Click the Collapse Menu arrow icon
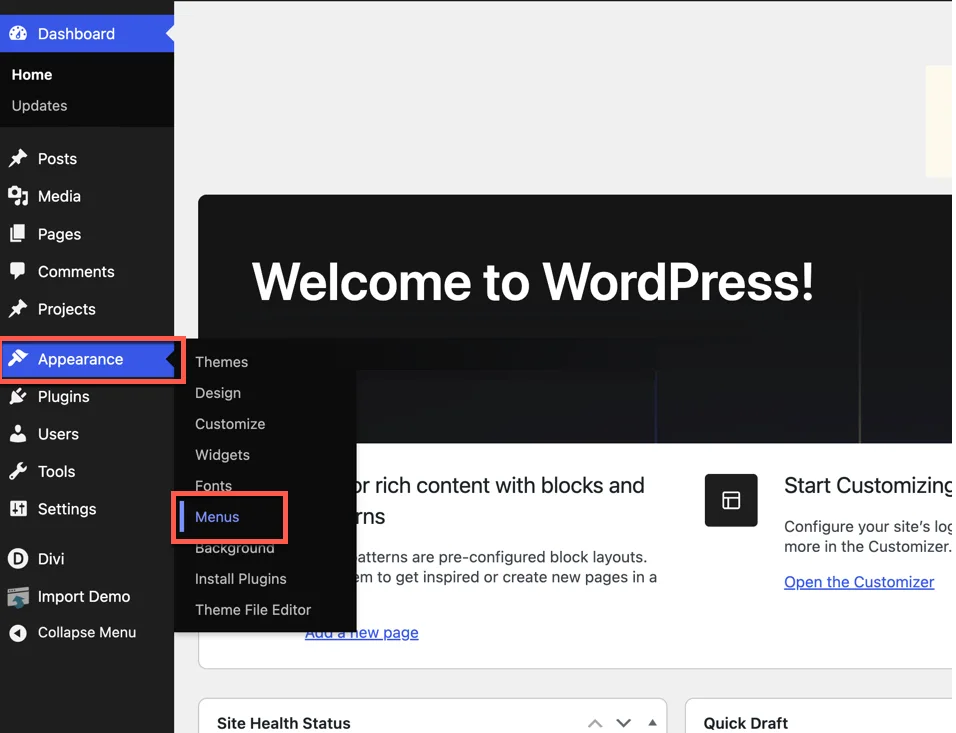956x733 pixels. [x=18, y=633]
